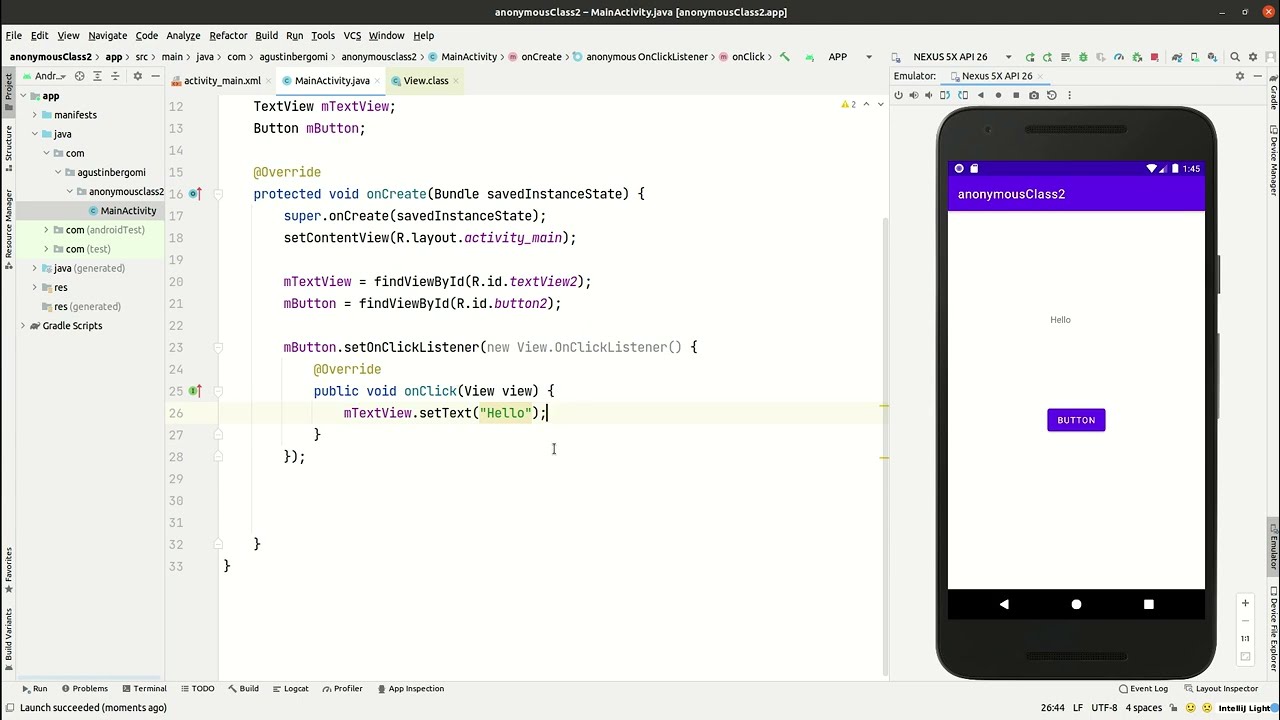
Task: Open the Refactor menu
Action: pyautogui.click(x=228, y=35)
